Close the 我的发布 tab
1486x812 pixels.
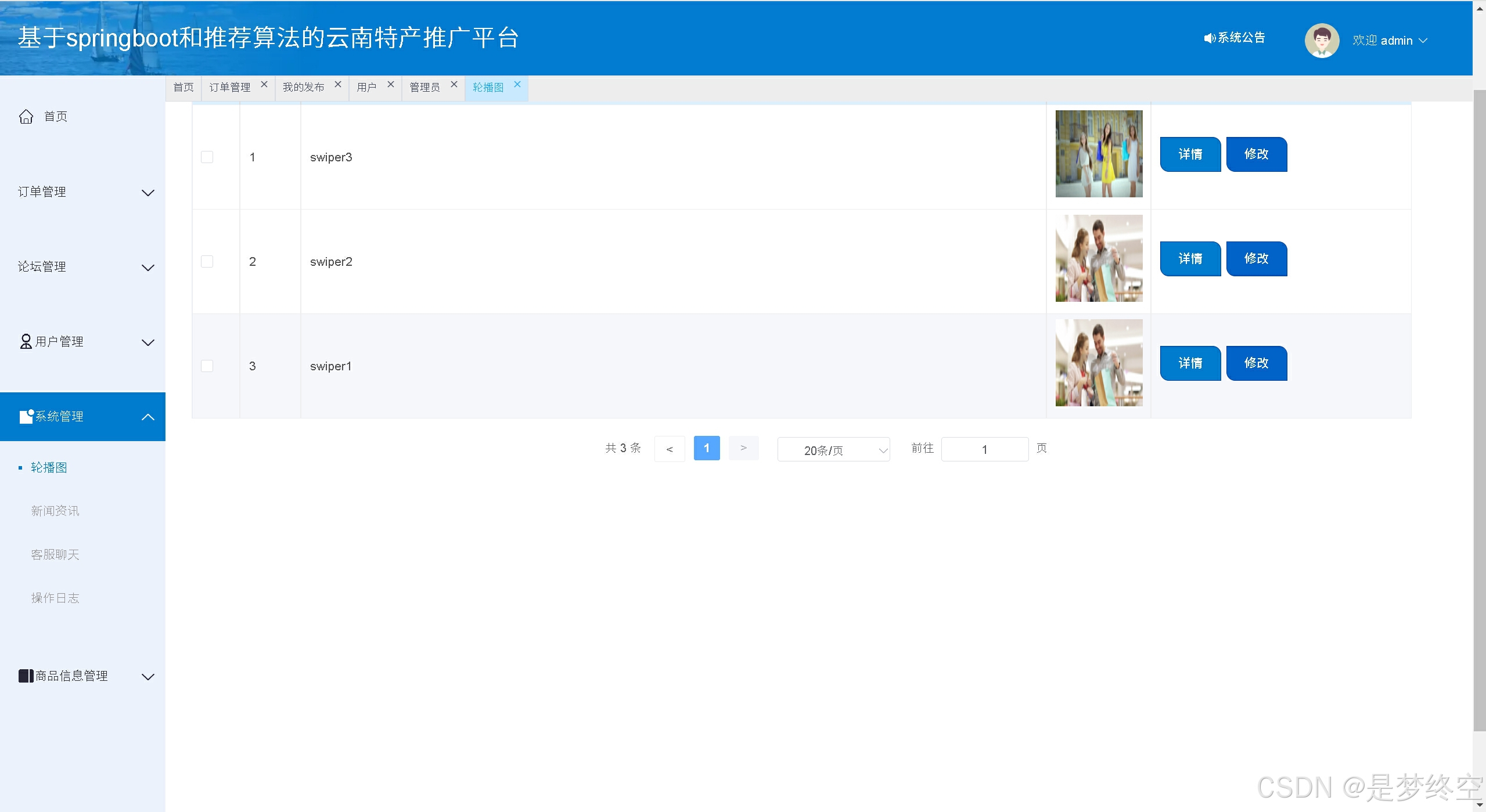pyautogui.click(x=338, y=85)
